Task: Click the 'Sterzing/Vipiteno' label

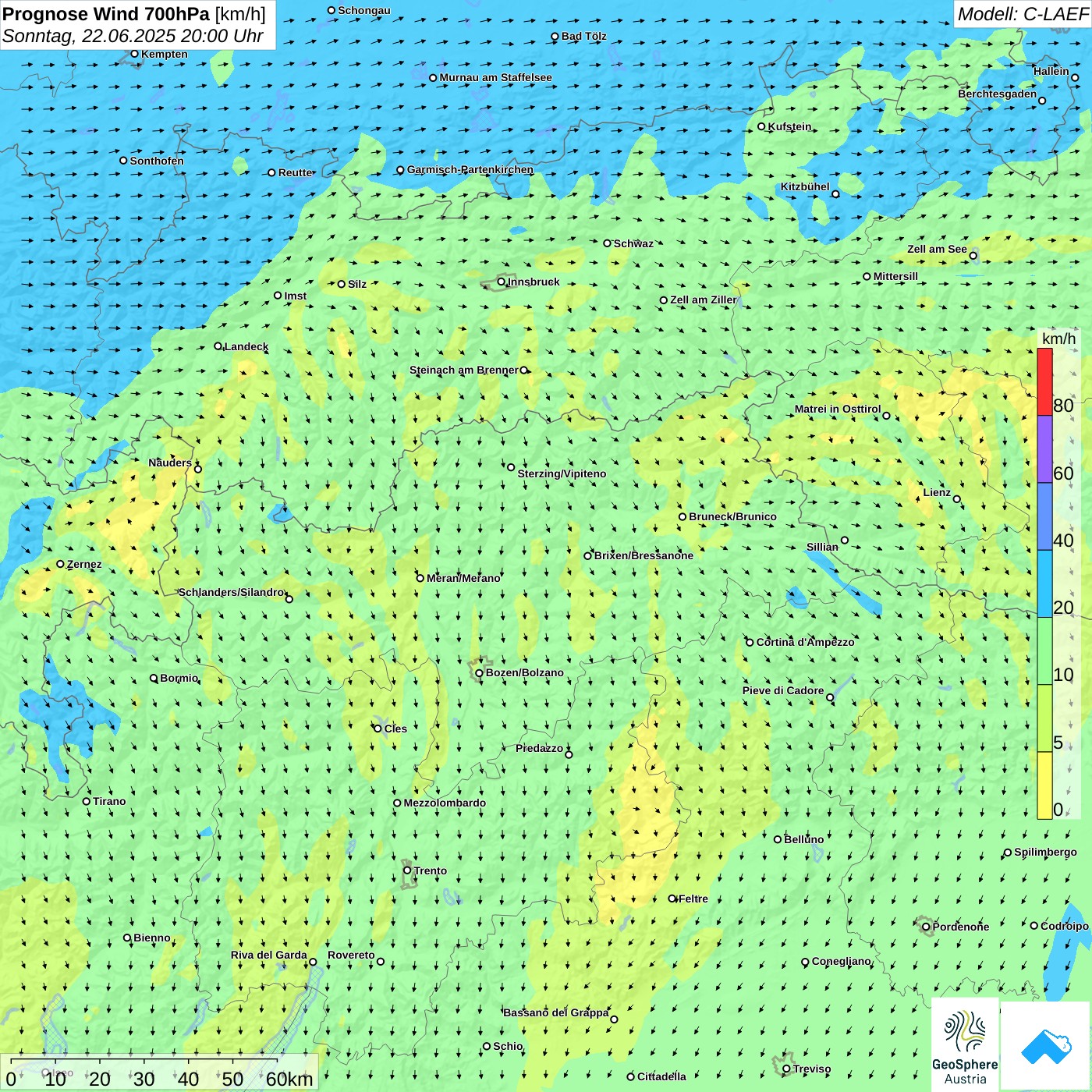Action: [562, 473]
